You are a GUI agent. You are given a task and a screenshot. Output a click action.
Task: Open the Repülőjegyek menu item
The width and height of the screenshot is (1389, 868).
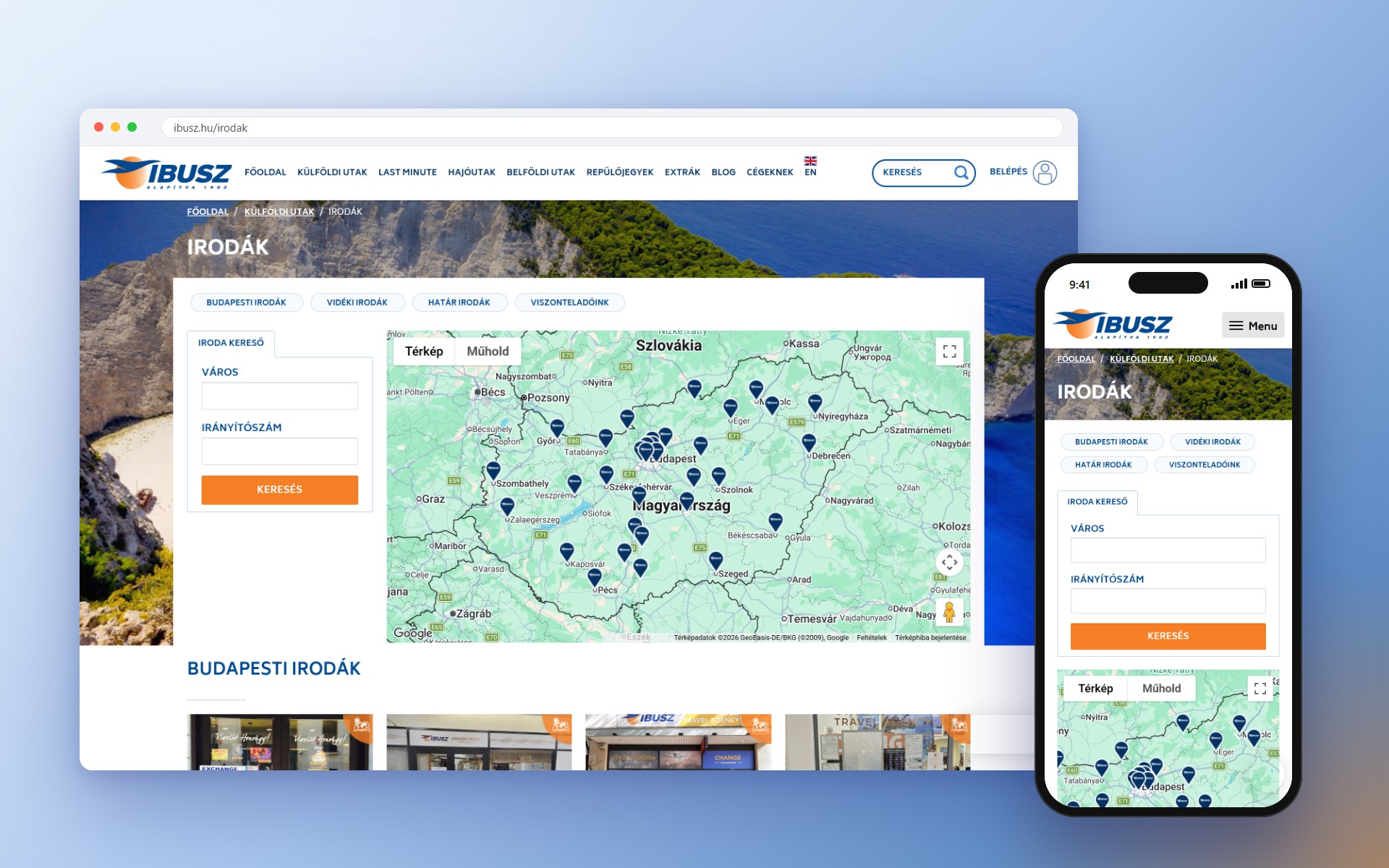620,172
